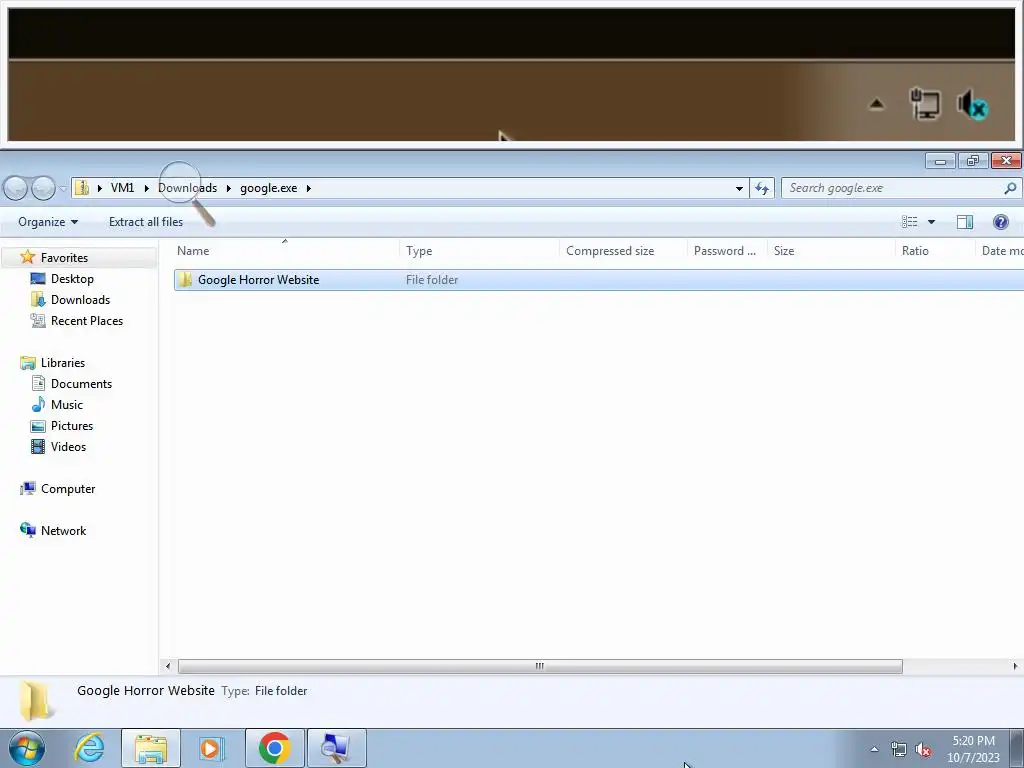The height and width of the screenshot is (768, 1024).
Task: Expand the arrow after google.exe breadcrumb
Action: pyautogui.click(x=308, y=188)
